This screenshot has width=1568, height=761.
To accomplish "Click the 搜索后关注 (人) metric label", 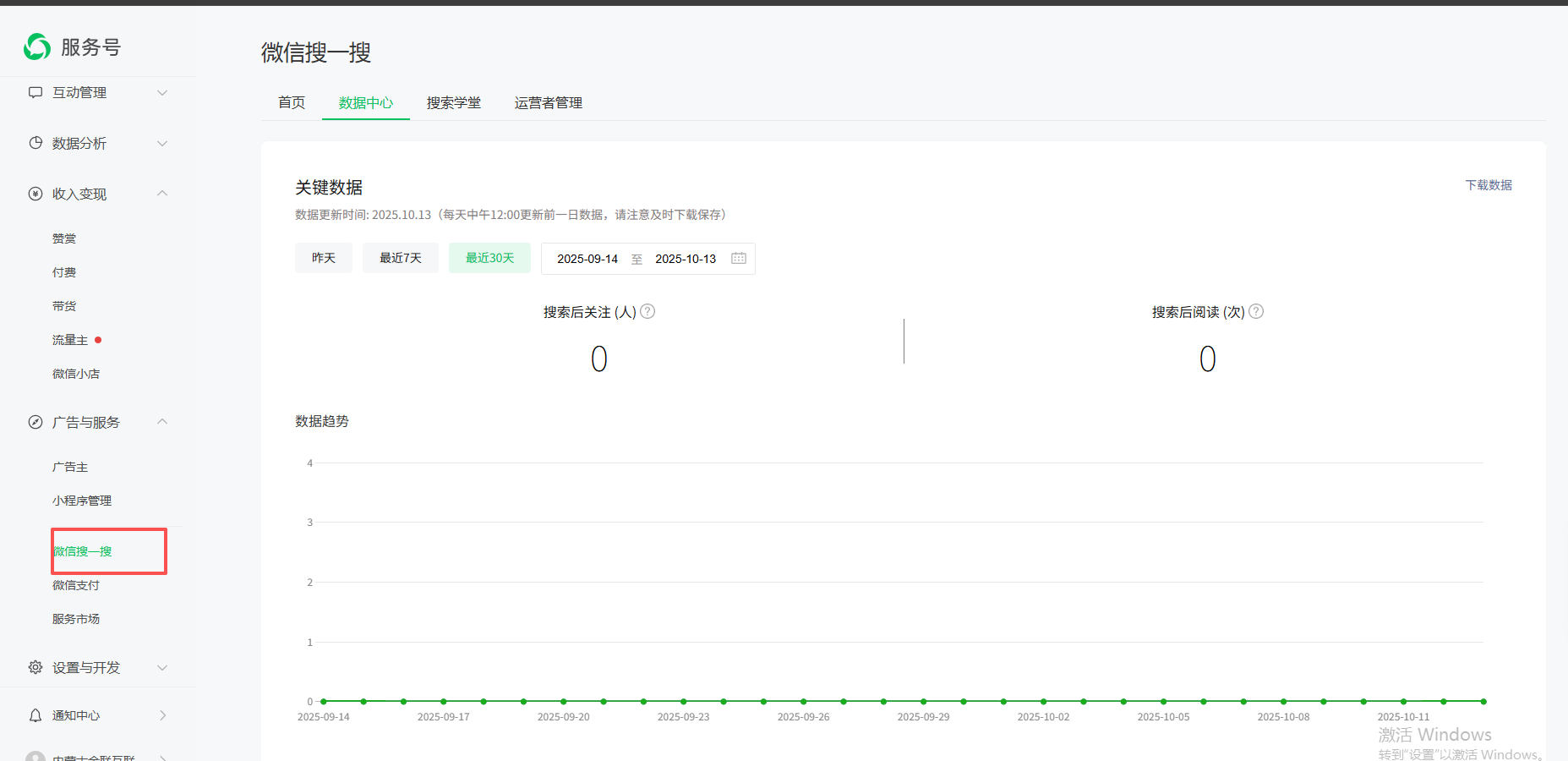I will [590, 312].
